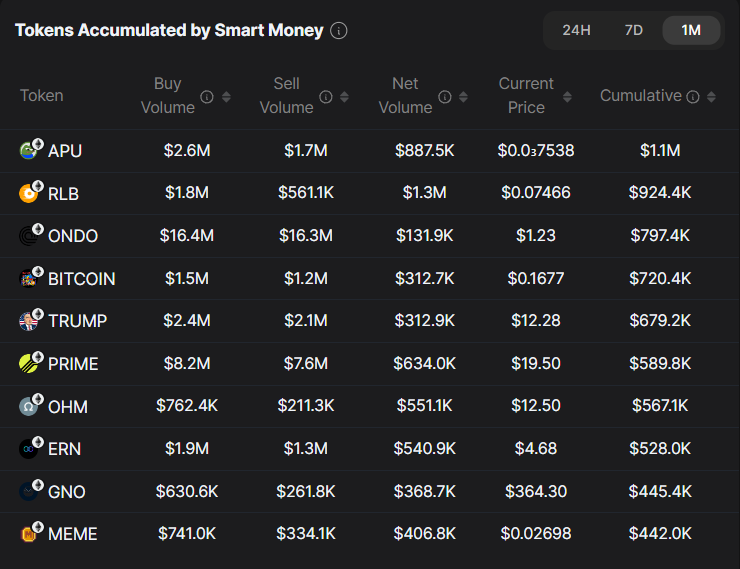This screenshot has width=740, height=569.
Task: Sort table by Net Volume arrows
Action: click(x=463, y=97)
